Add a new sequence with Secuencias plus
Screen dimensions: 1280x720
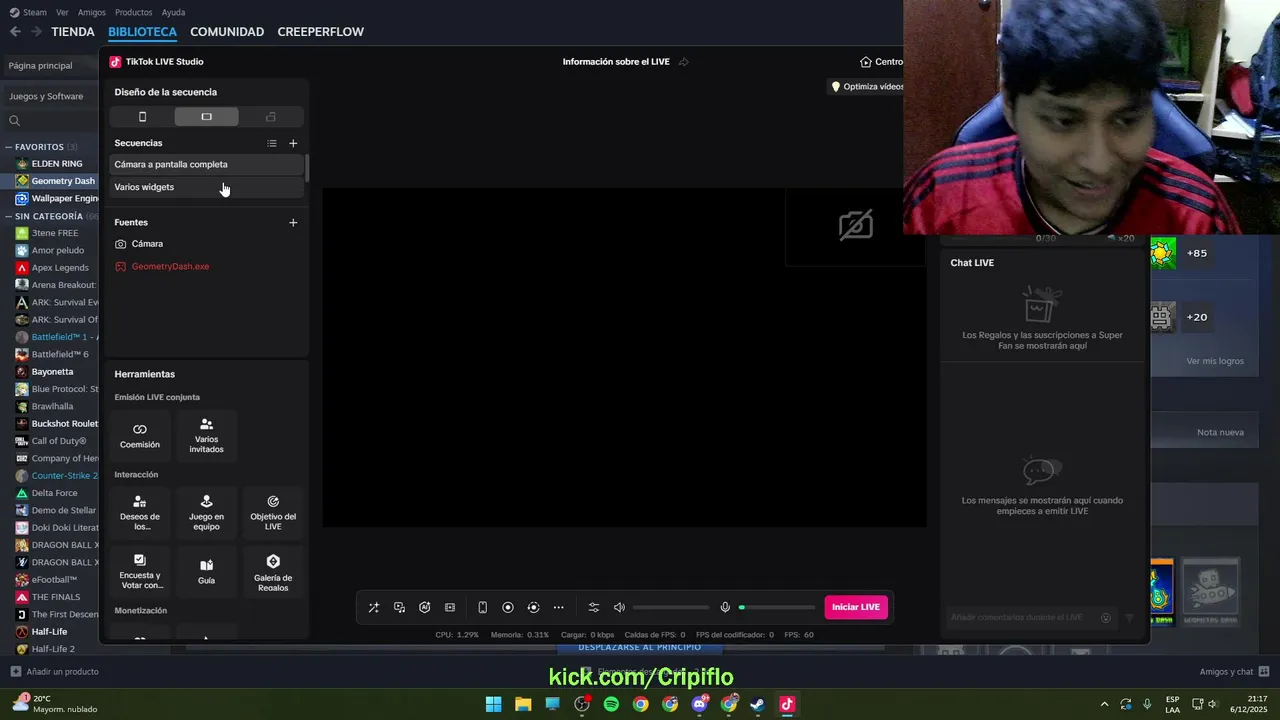293,143
